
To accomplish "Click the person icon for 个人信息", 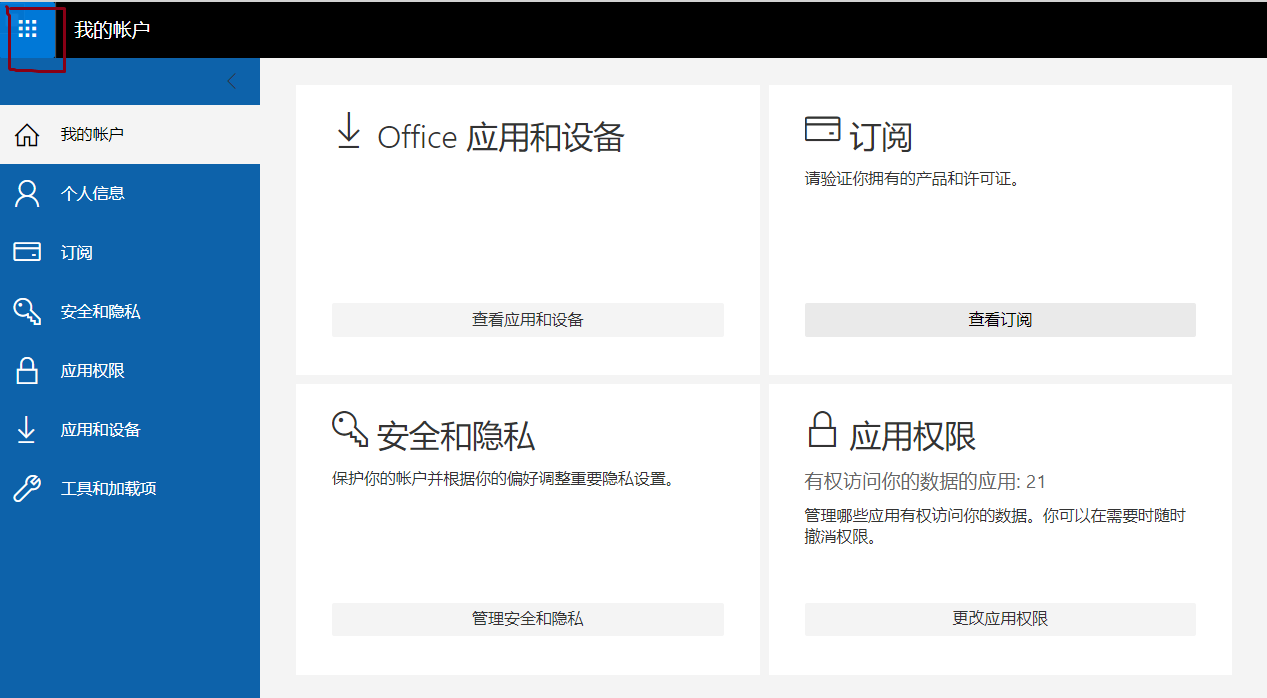I will 27,194.
